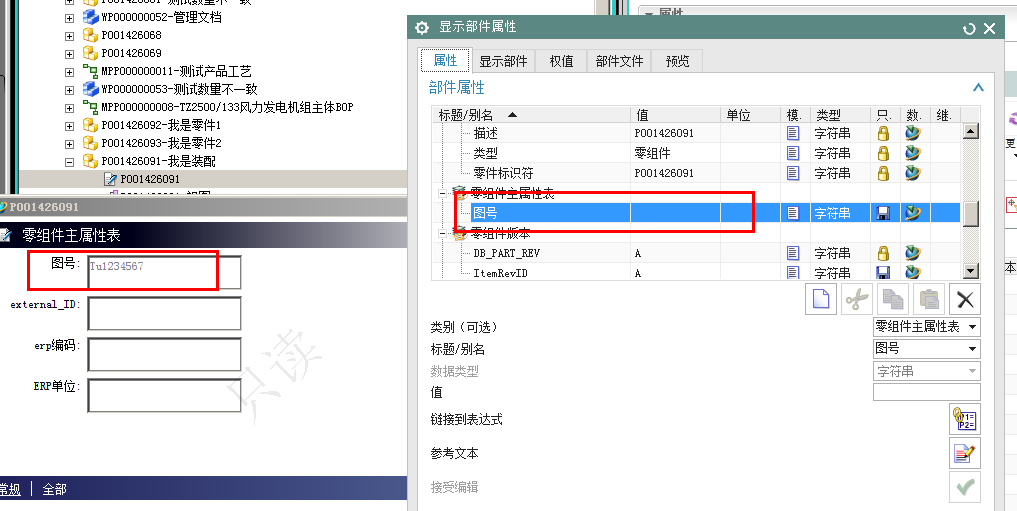Collapse the 零组件版本 group in table
1017x511 pixels.
click(x=443, y=233)
